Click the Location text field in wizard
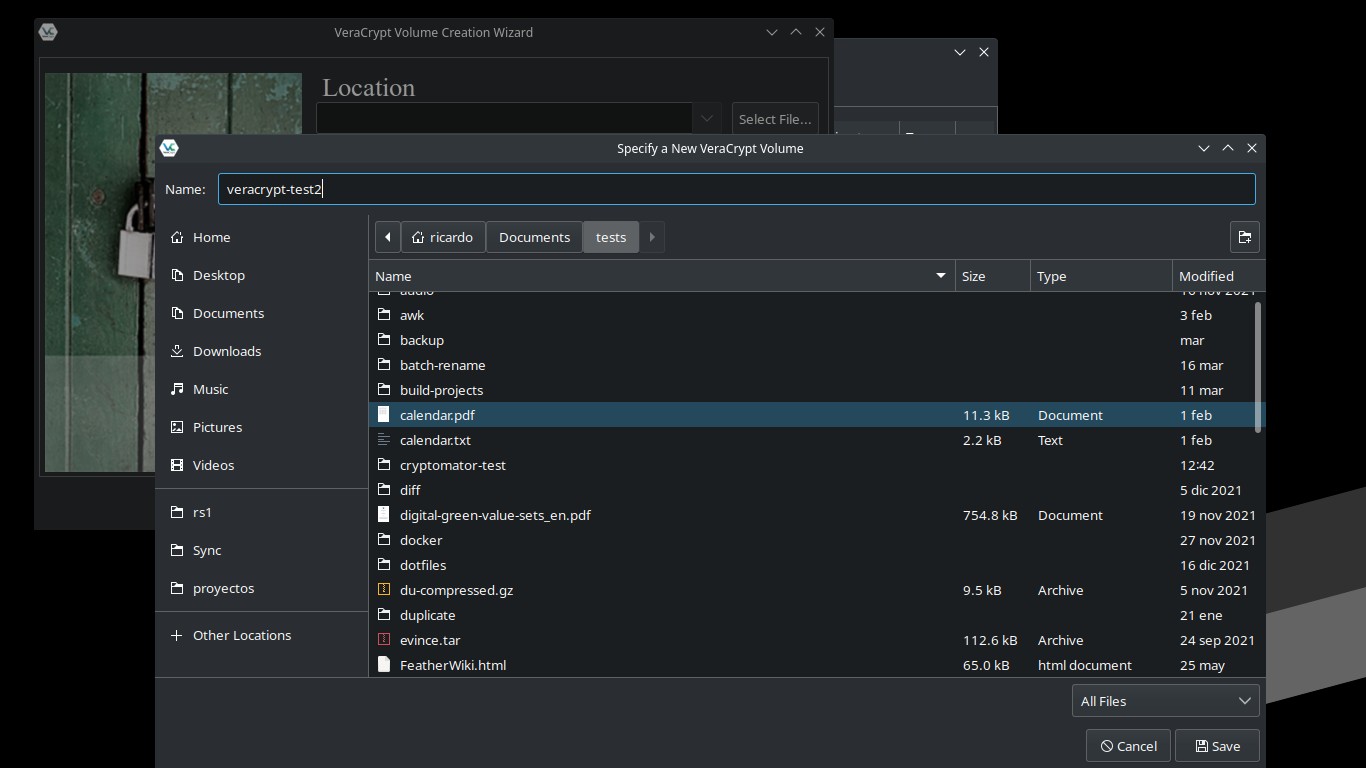 point(505,118)
